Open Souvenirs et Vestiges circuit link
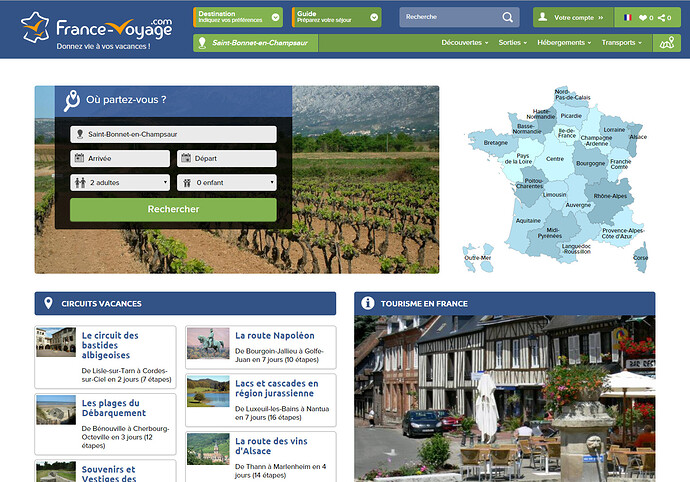 [109, 473]
